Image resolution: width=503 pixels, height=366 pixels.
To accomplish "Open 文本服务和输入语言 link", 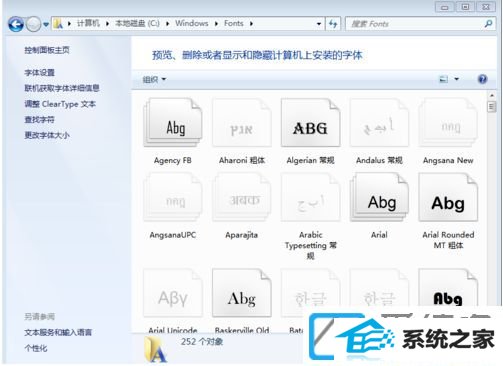I will tap(58, 332).
